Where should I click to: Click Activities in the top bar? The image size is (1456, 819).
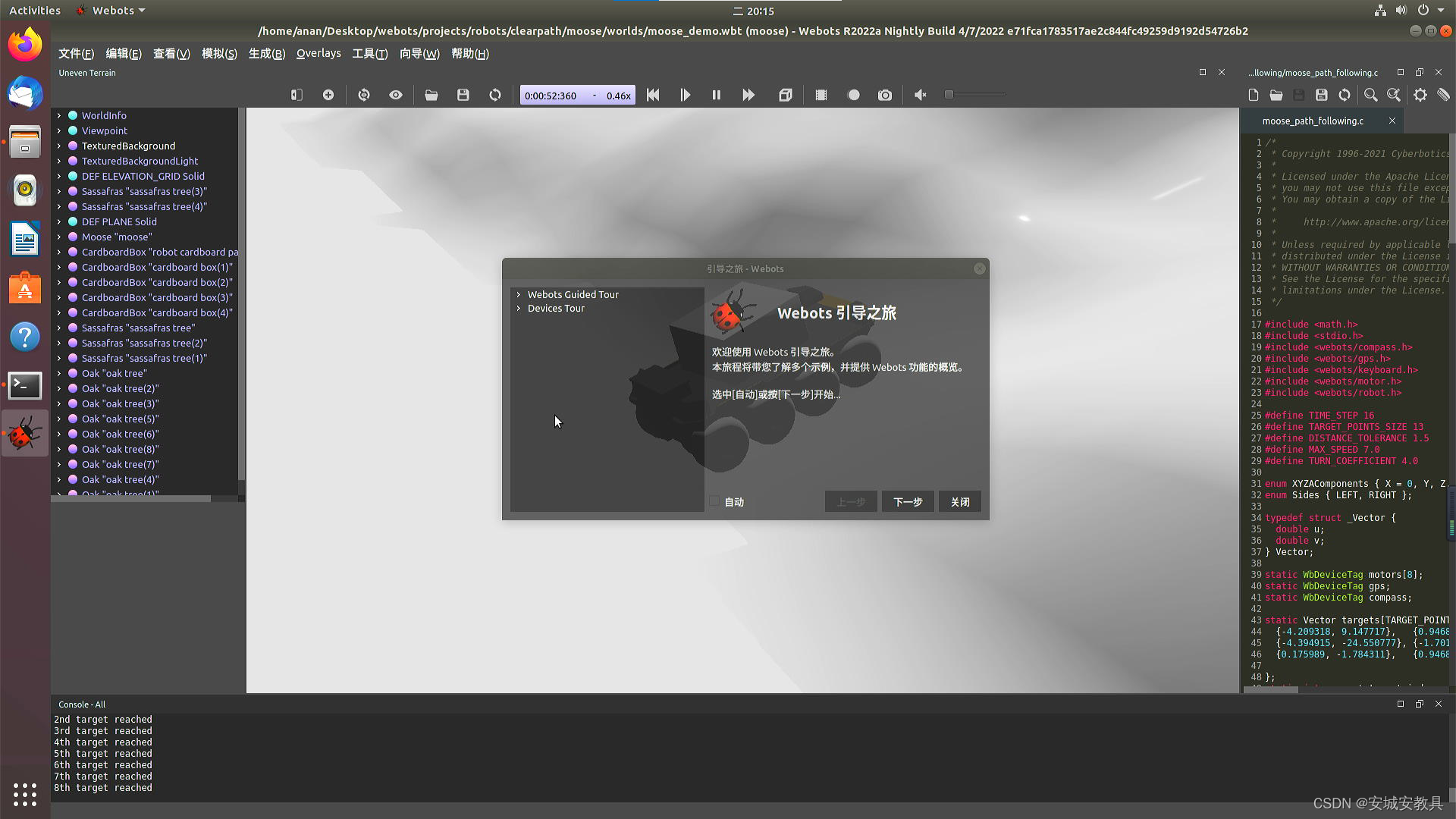pos(35,11)
